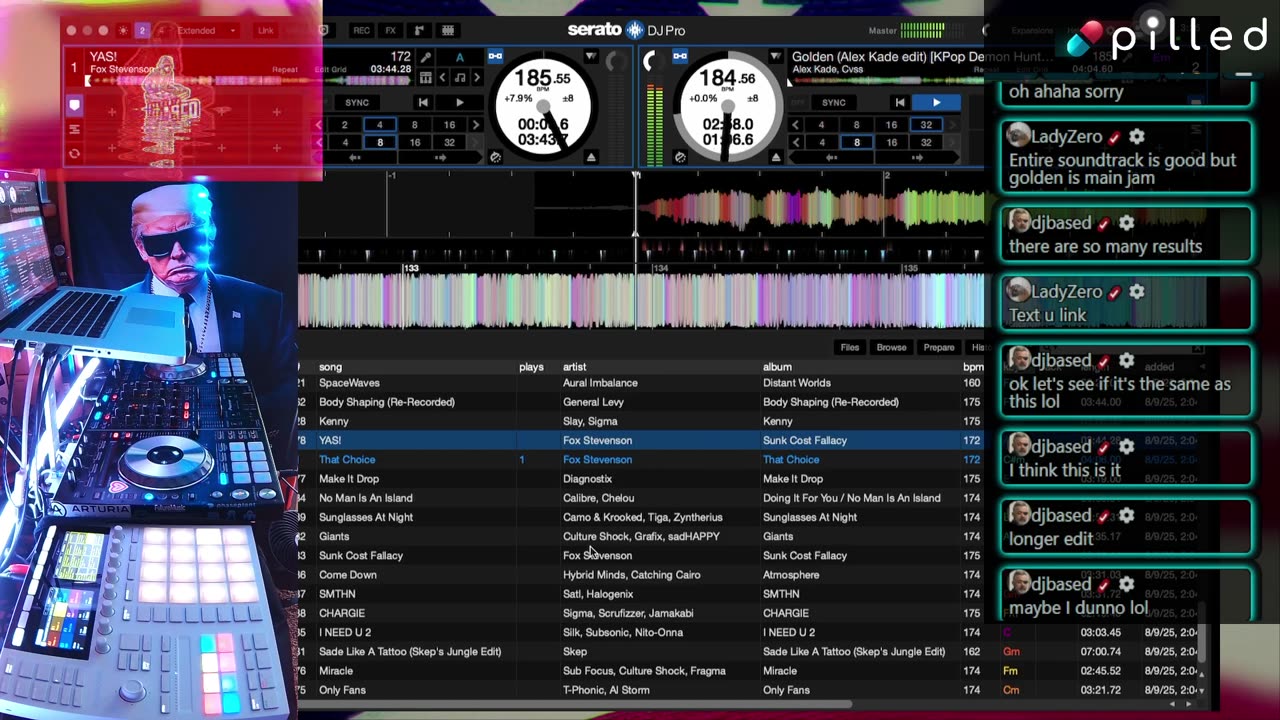Open the Browse library tab
The width and height of the screenshot is (1280, 720).
pyautogui.click(x=891, y=347)
